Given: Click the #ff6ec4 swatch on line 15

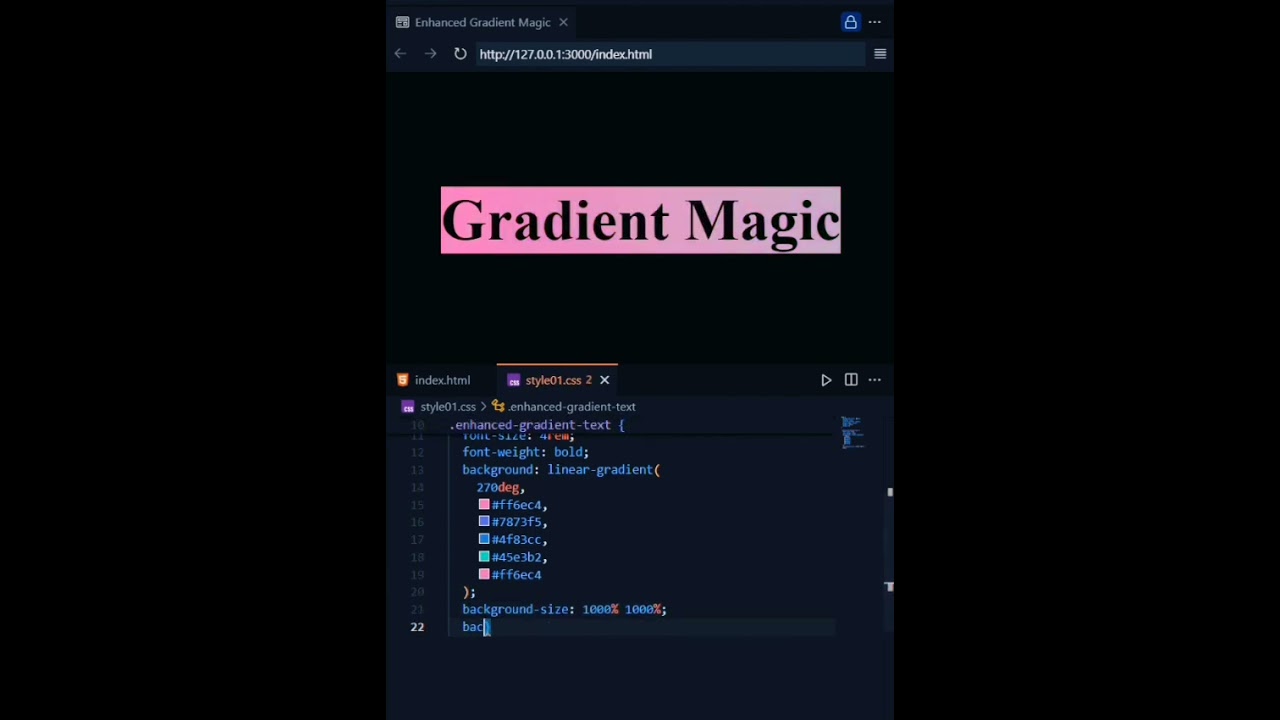Looking at the screenshot, I should click(x=484, y=505).
